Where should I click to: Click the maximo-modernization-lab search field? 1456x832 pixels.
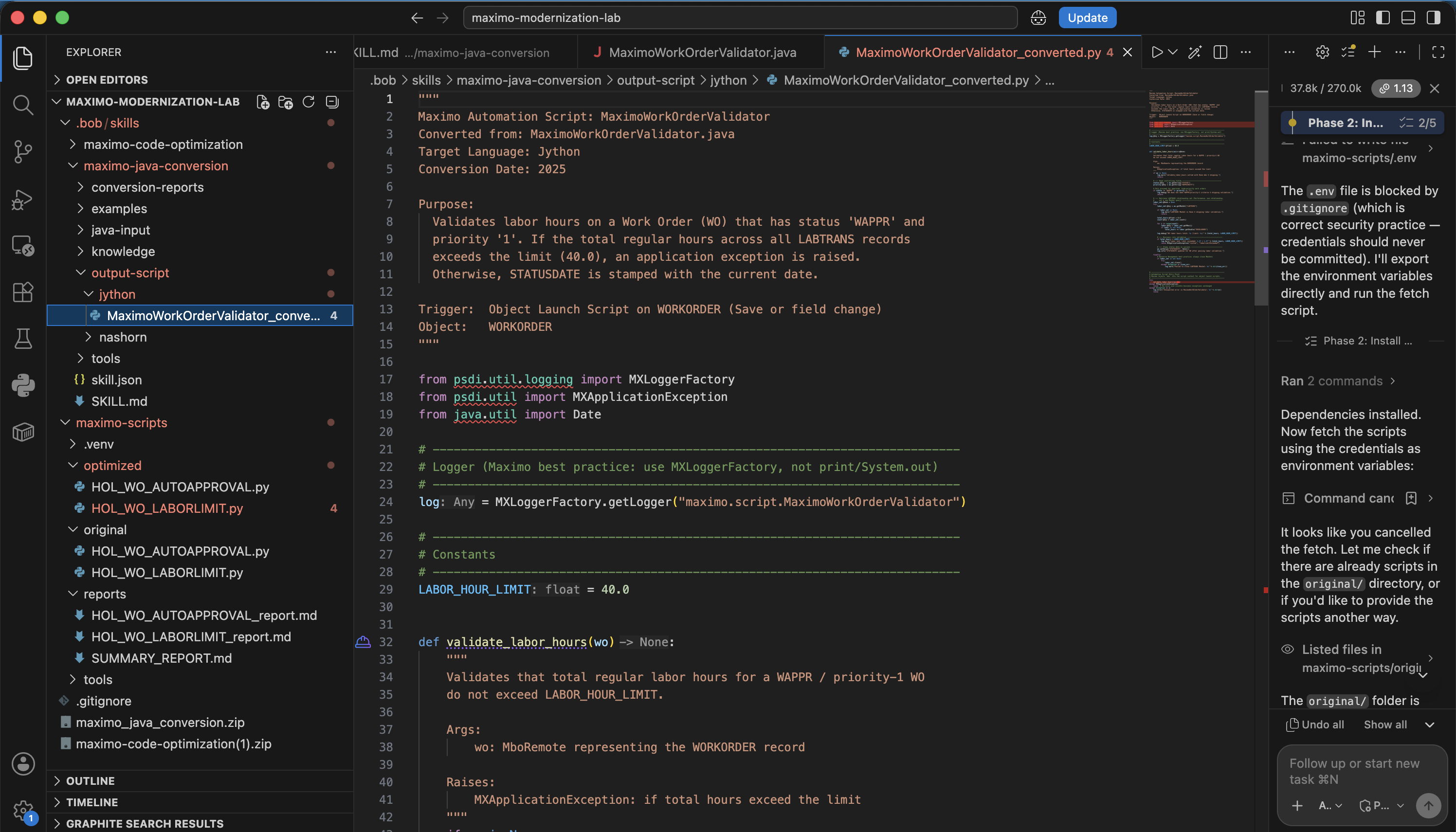pos(740,18)
